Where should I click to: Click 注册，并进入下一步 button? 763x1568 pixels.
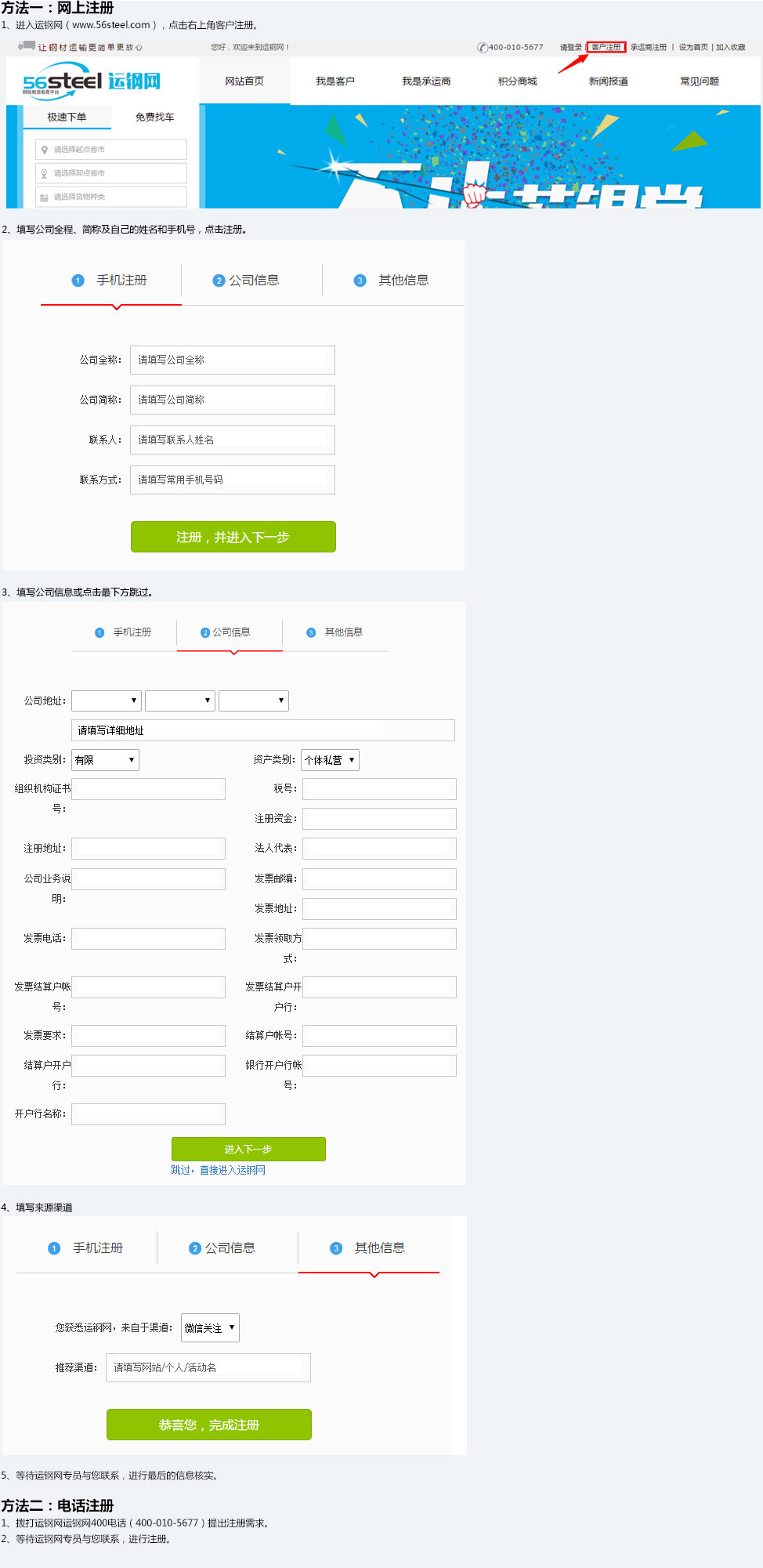coord(233,537)
